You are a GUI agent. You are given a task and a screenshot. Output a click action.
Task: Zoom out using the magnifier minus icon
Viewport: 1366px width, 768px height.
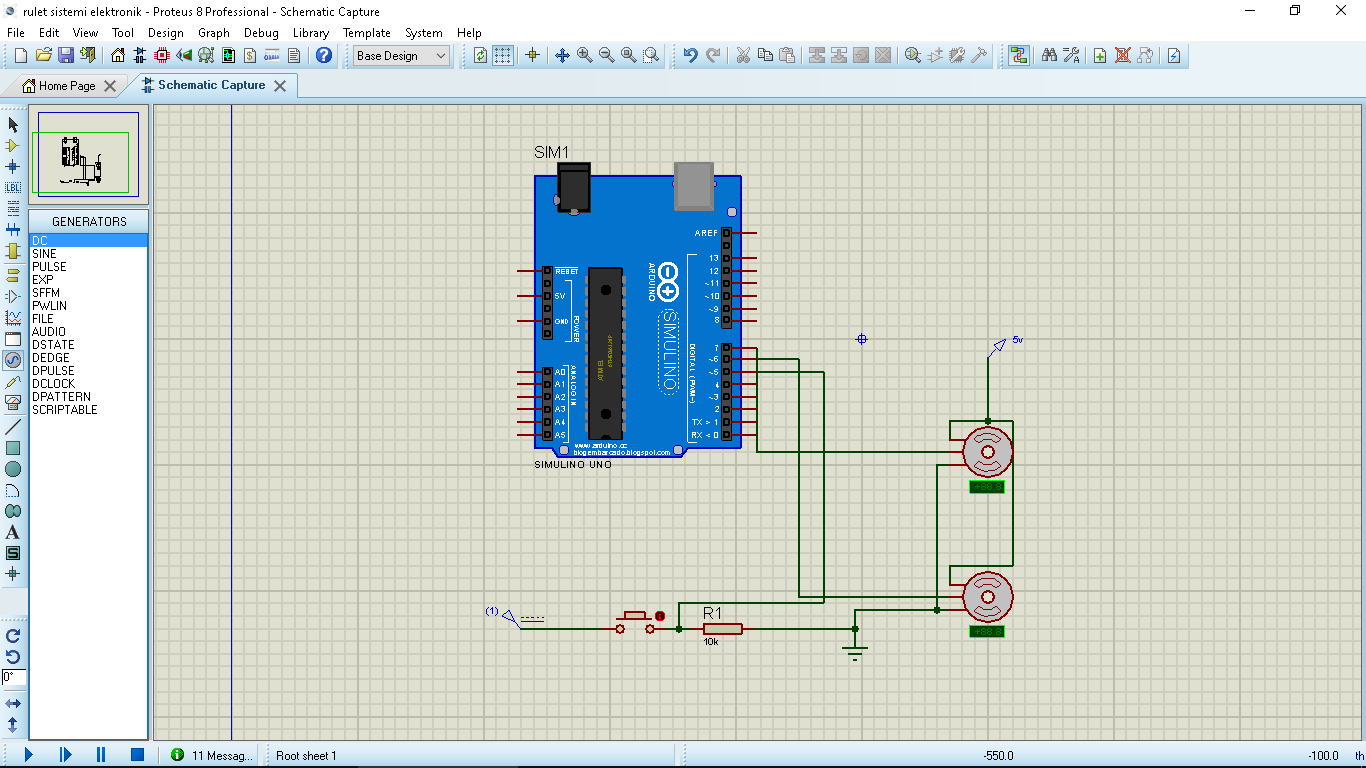point(606,56)
